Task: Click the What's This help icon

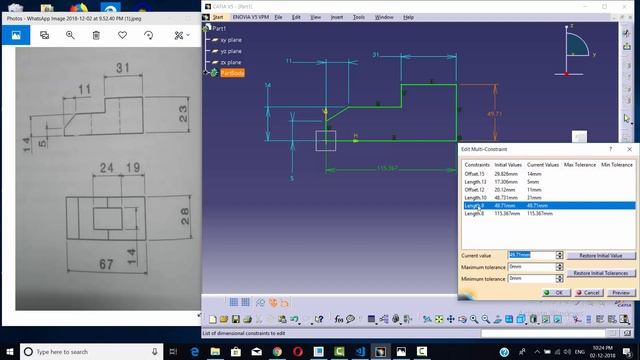Action: (x=319, y=319)
